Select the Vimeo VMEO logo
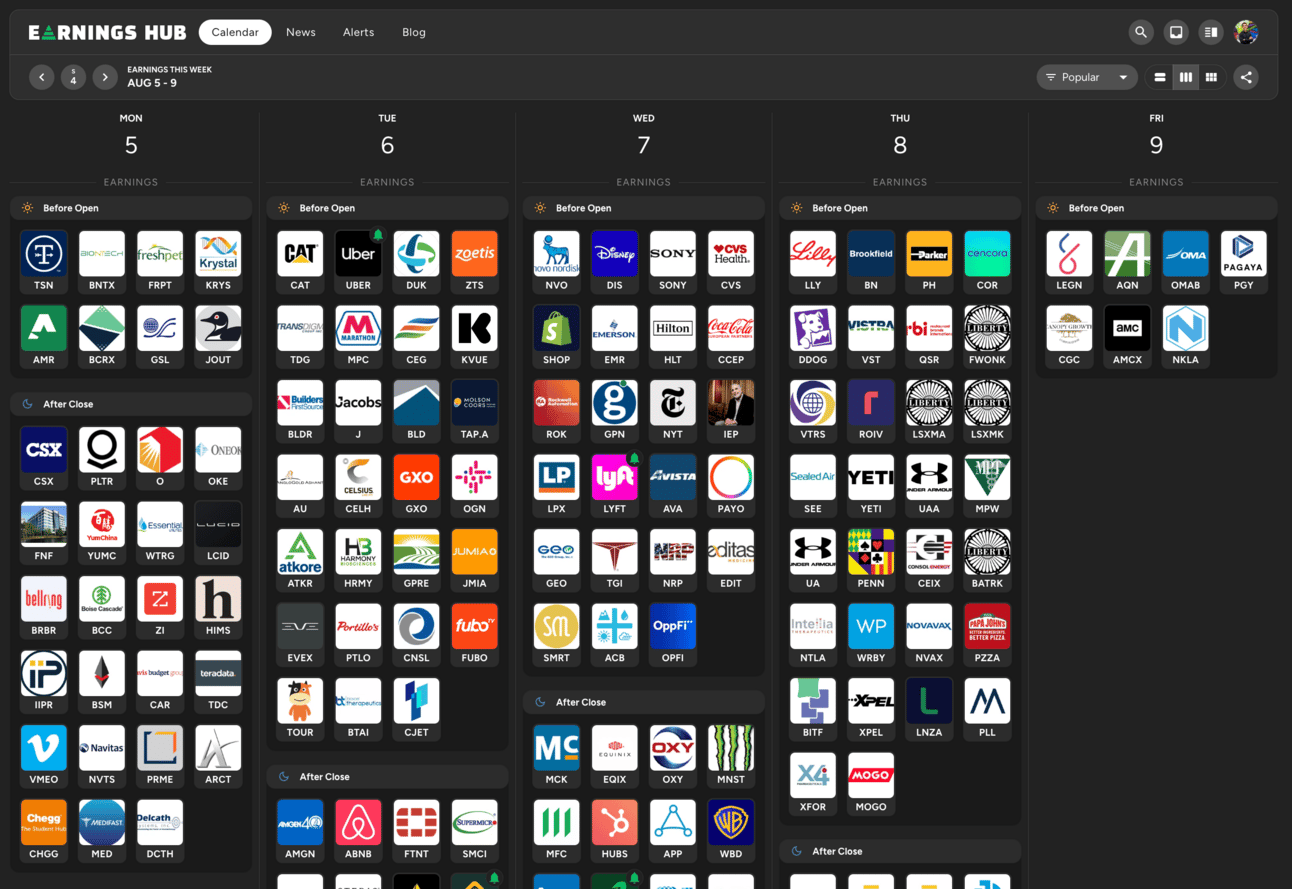1292x889 pixels. (44, 748)
